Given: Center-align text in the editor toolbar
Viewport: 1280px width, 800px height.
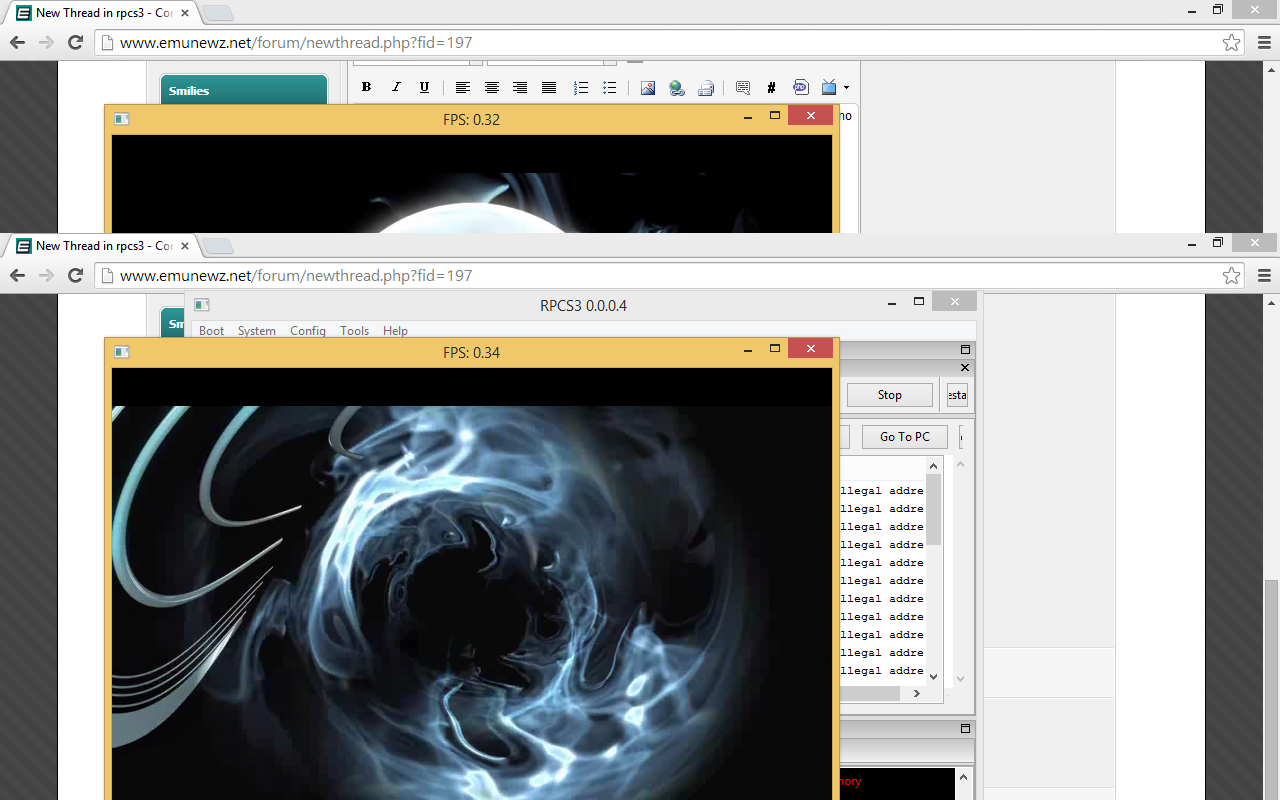Looking at the screenshot, I should click(491, 88).
